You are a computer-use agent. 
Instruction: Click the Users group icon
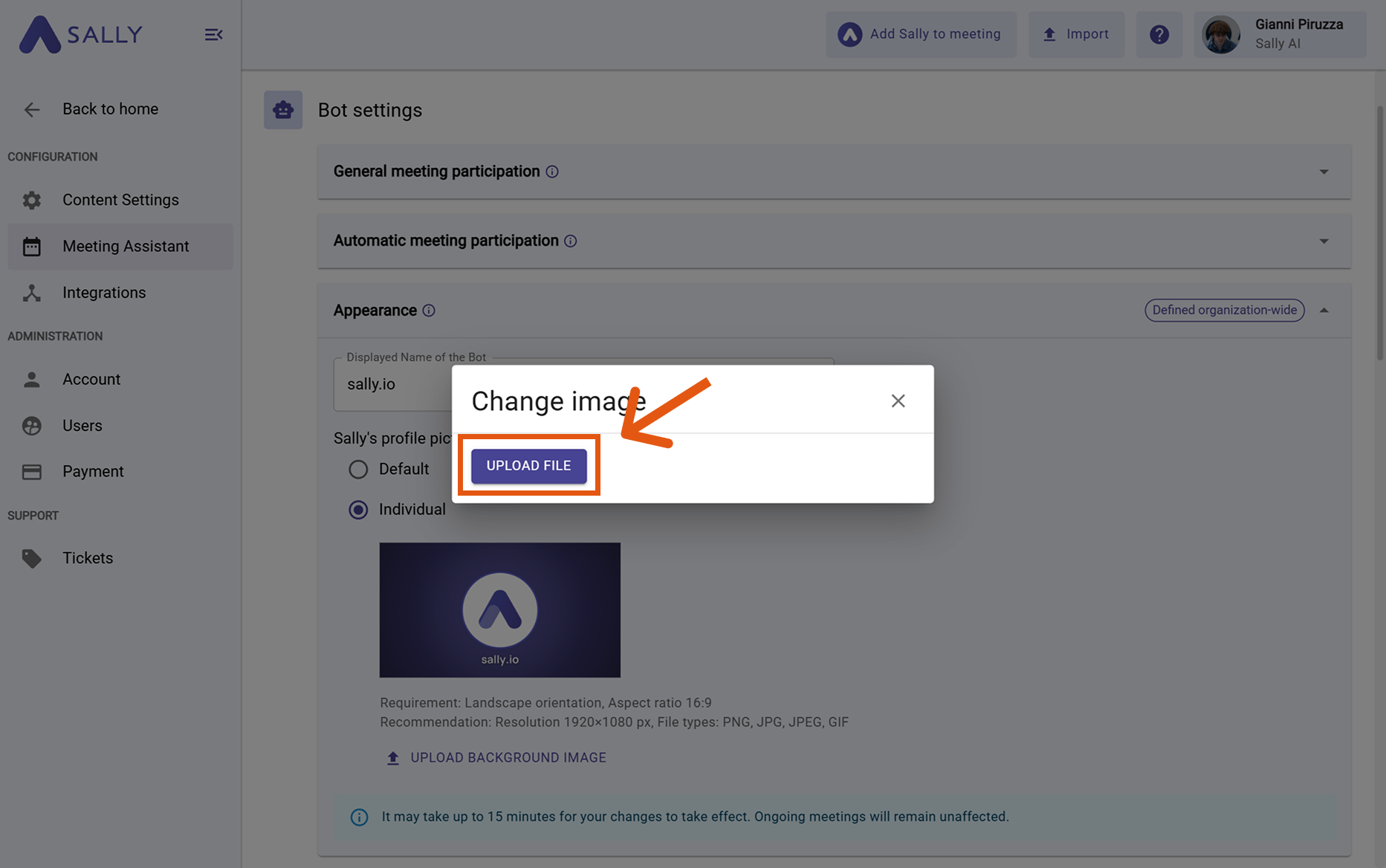pos(32,426)
